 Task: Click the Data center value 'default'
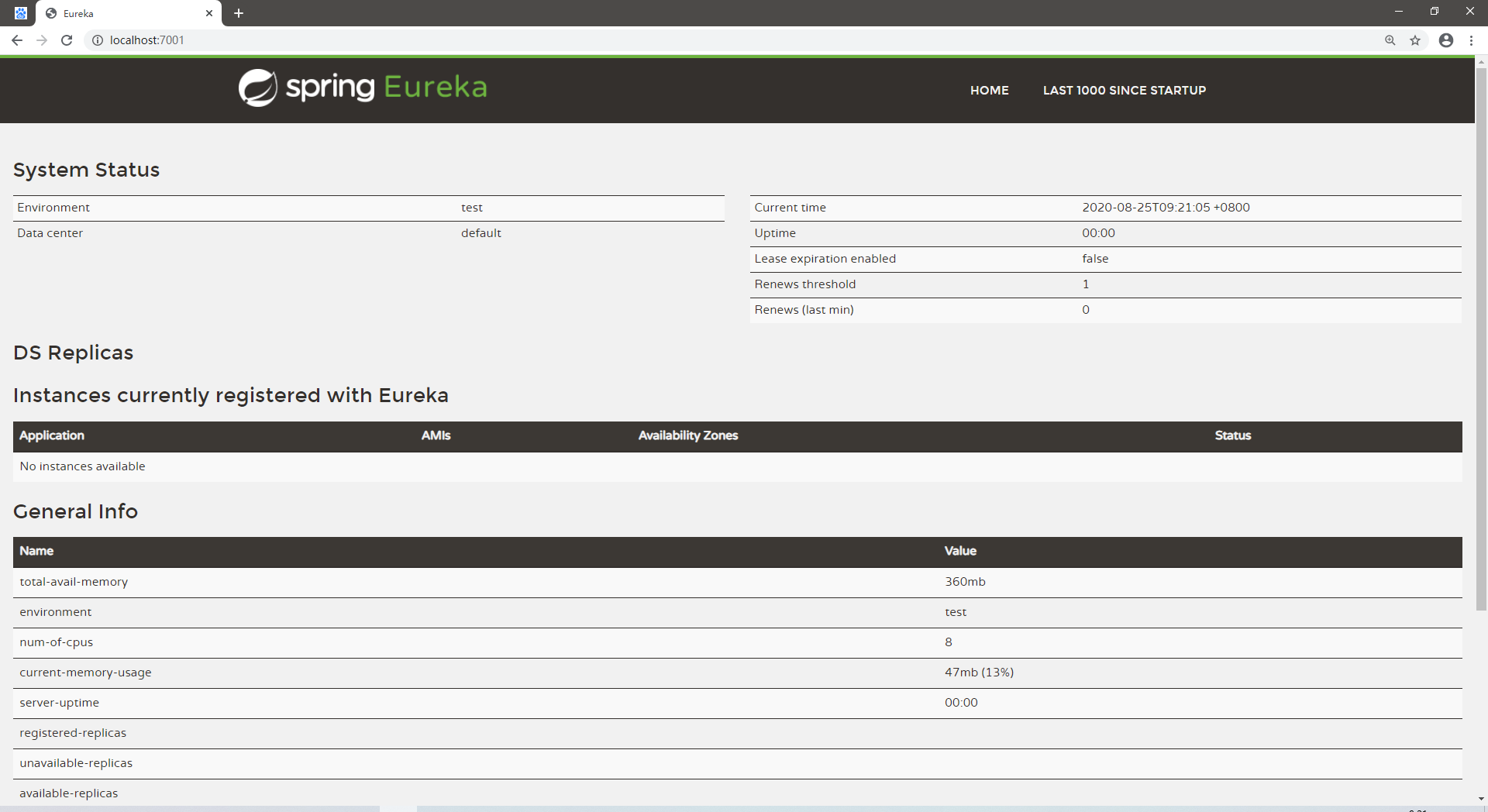pyautogui.click(x=481, y=233)
